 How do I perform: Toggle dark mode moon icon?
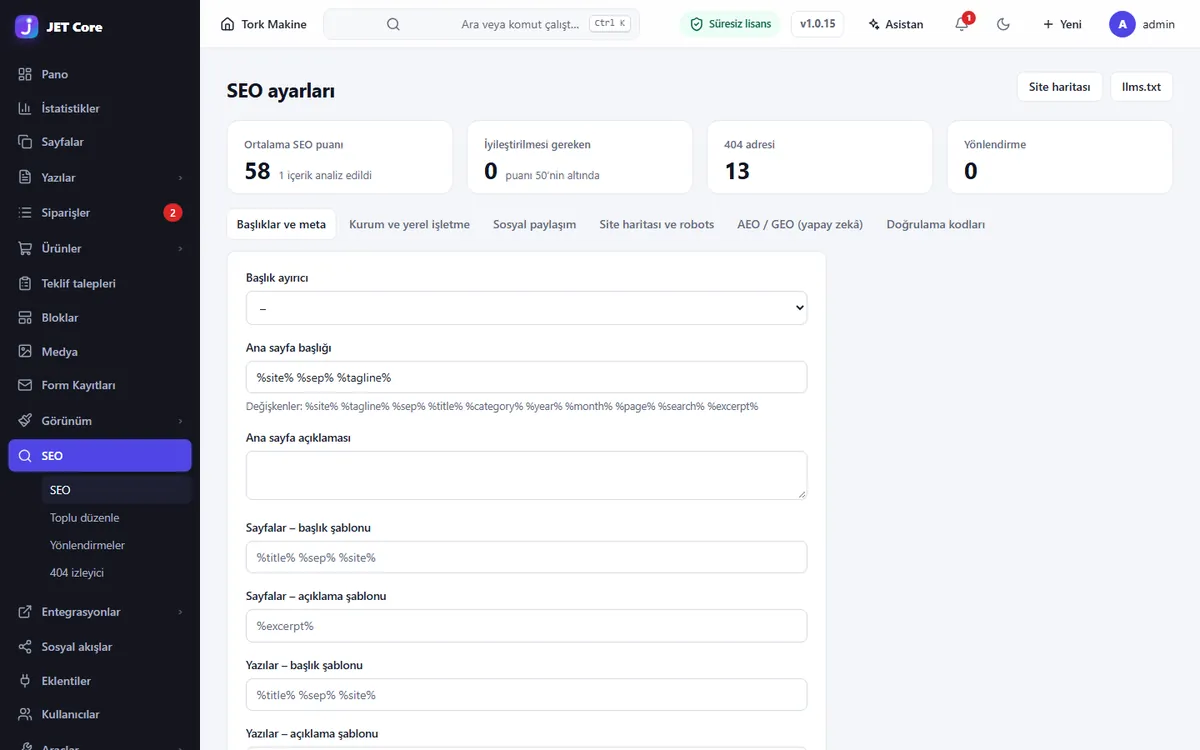tap(1003, 24)
